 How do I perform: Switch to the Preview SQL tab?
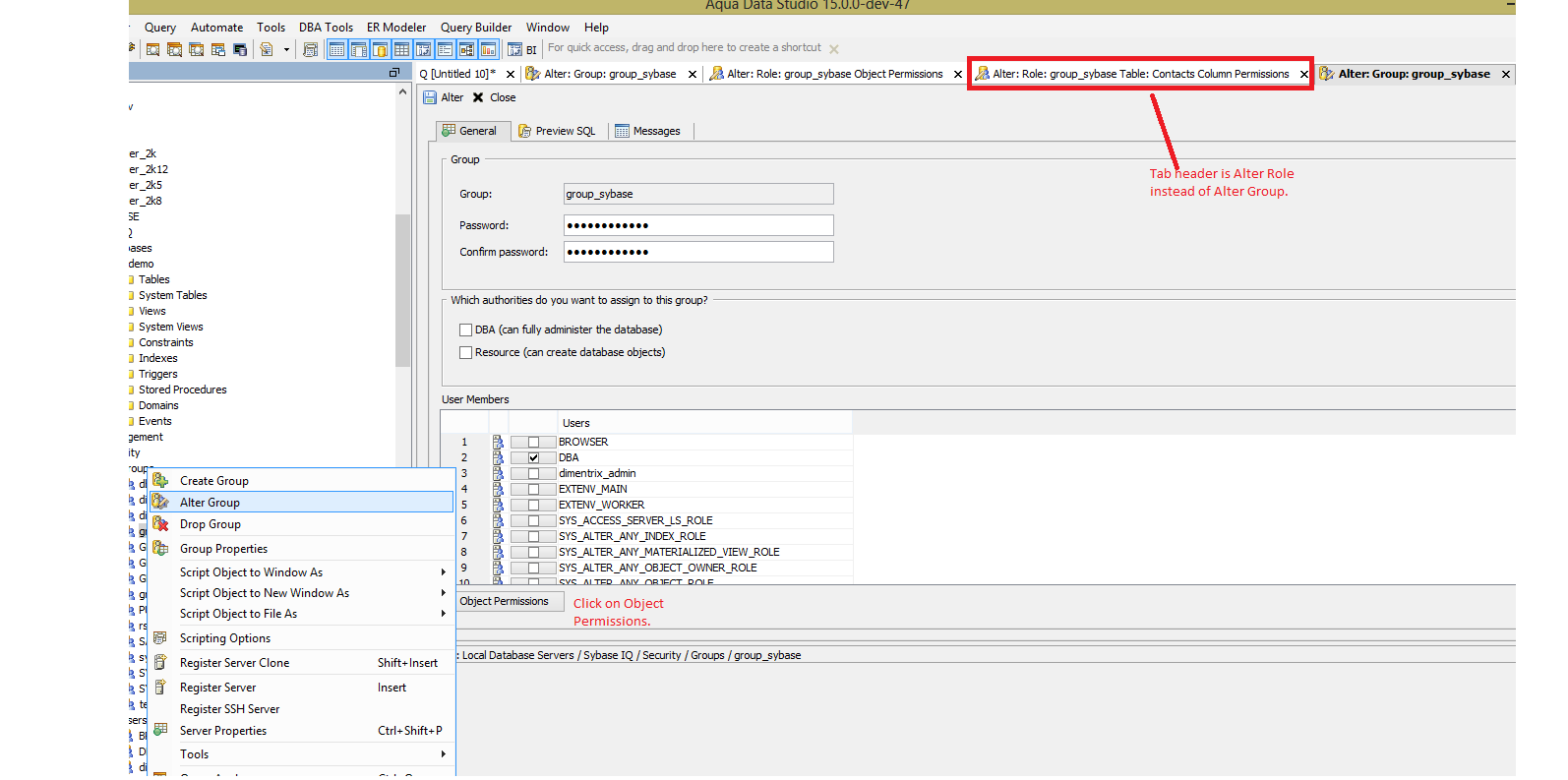tap(557, 131)
